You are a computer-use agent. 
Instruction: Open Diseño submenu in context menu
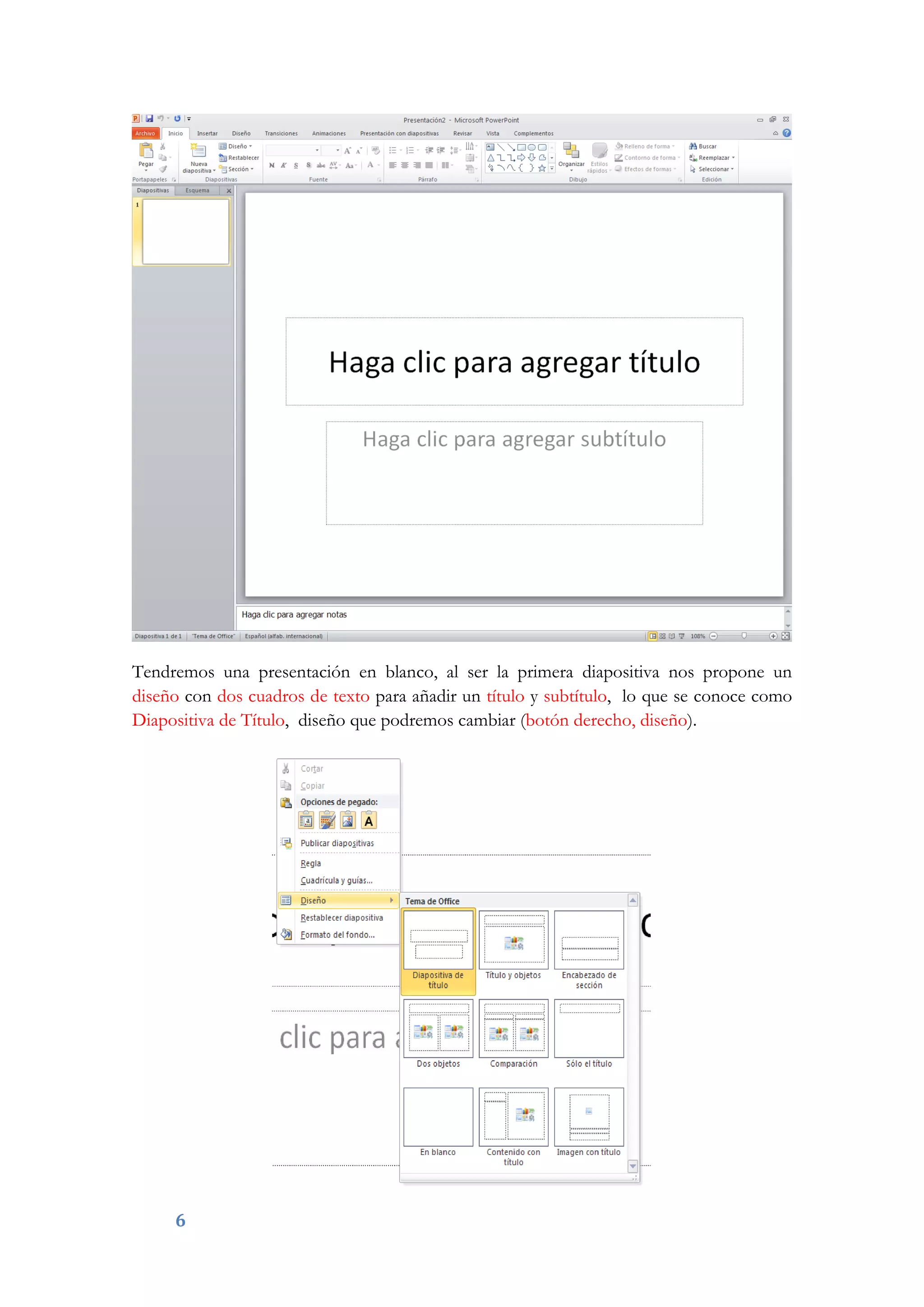click(x=338, y=900)
